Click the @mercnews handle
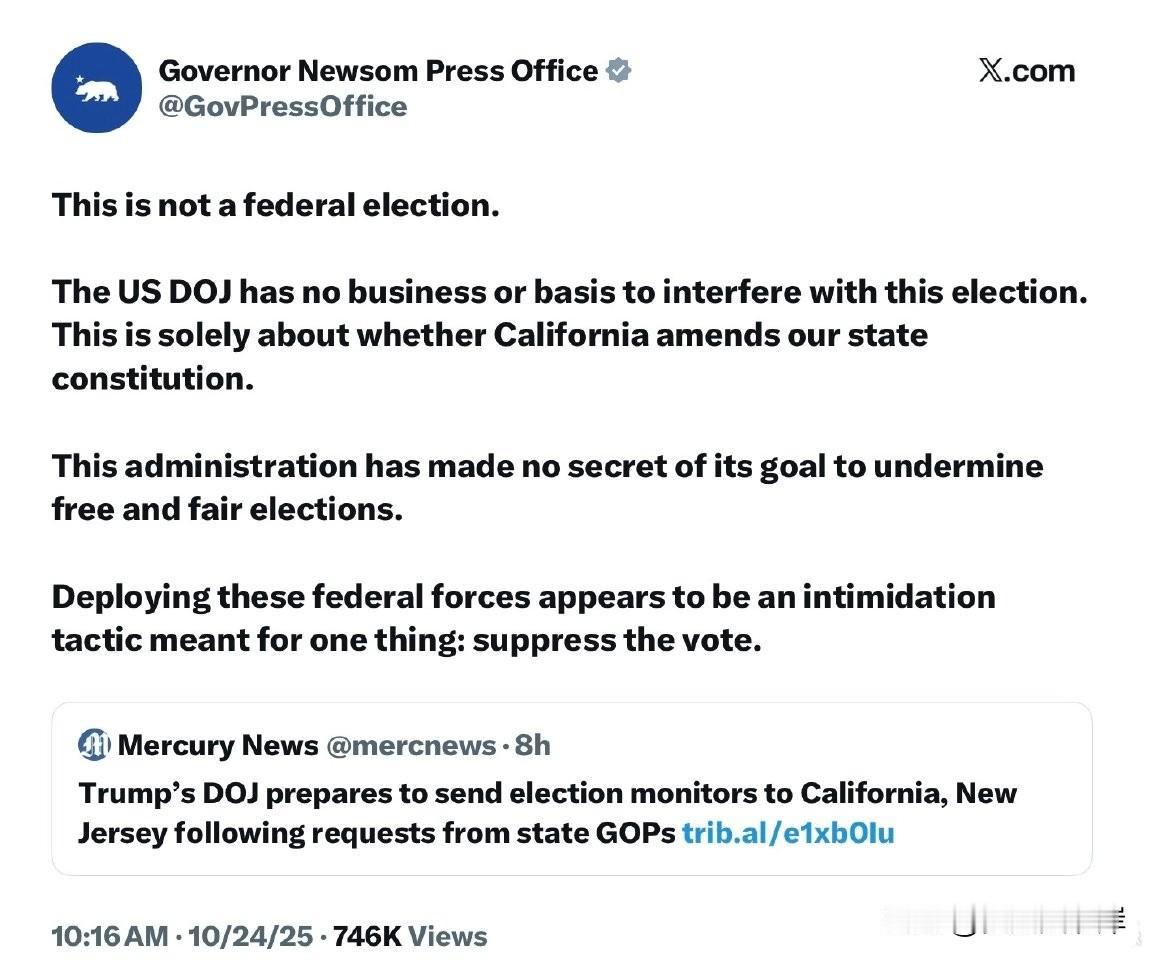The width and height of the screenshot is (1151, 960). tap(410, 745)
